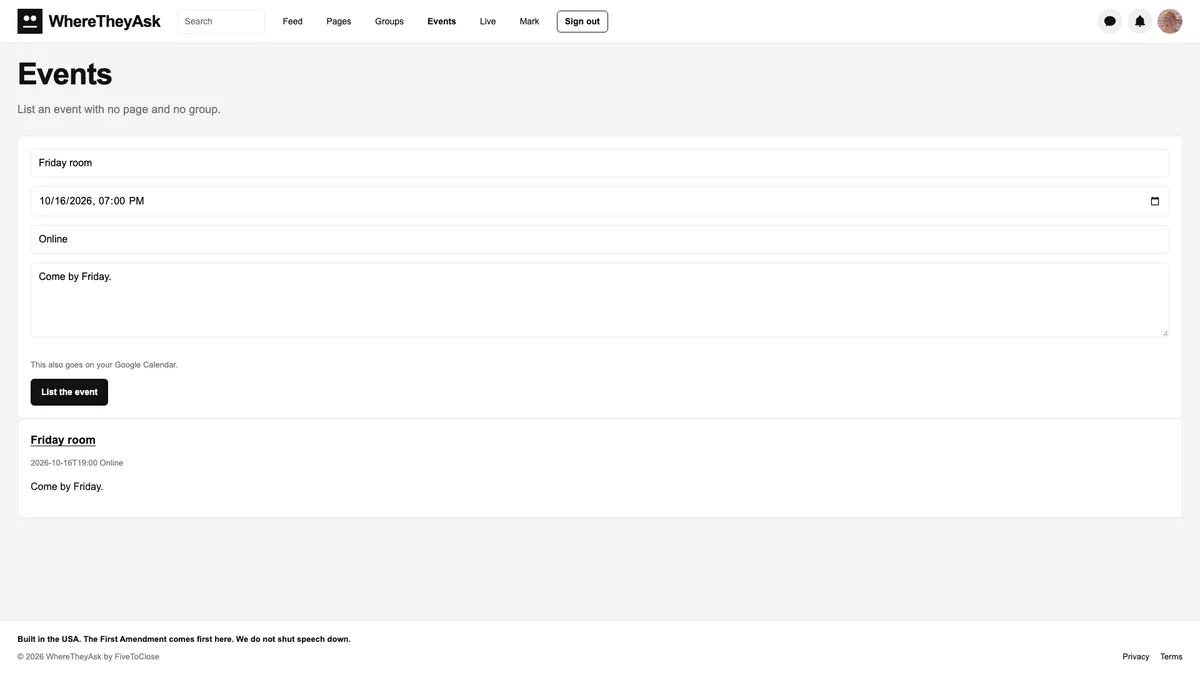Open the Pages menu item
Screen dimensions: 1200x675
[x=339, y=21]
